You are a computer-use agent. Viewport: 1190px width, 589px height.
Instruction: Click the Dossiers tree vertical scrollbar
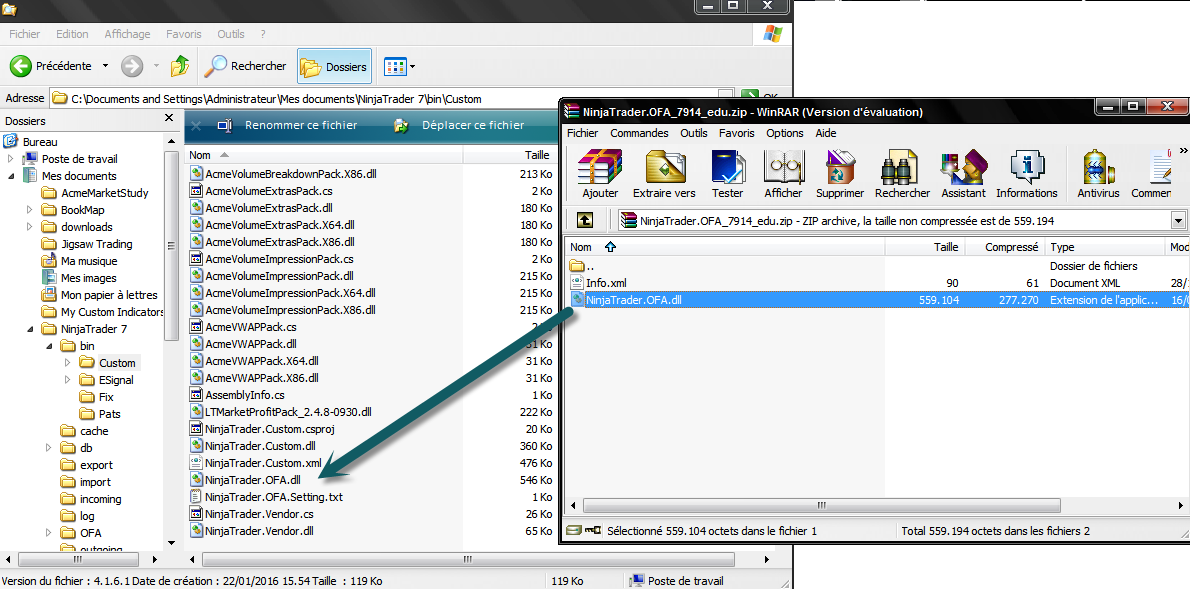click(171, 244)
